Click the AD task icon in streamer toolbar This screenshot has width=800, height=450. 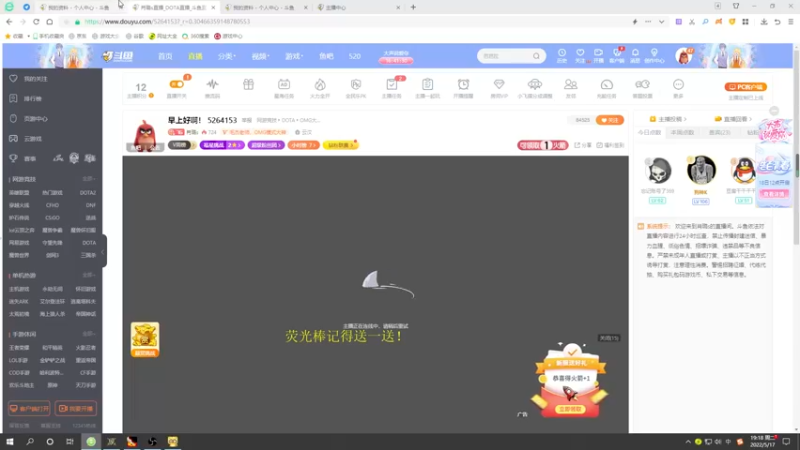(x=284, y=84)
